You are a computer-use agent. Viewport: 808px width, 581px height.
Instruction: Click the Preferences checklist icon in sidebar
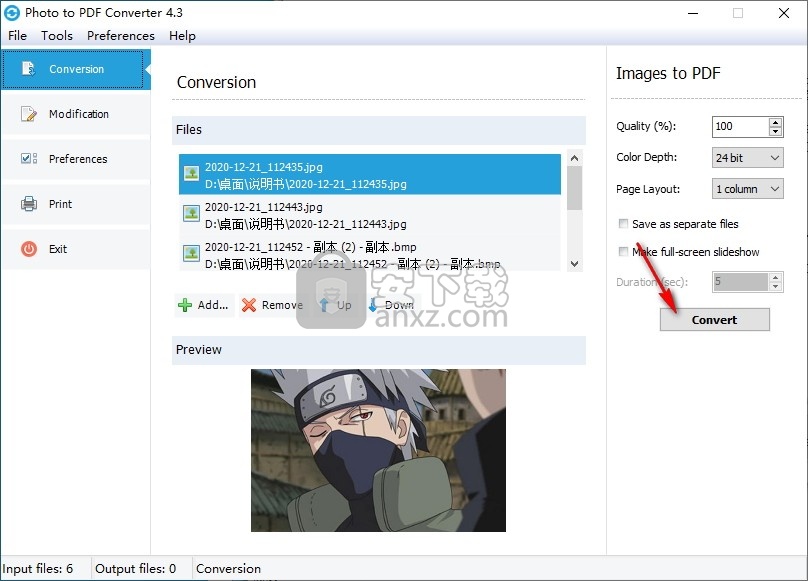28,159
